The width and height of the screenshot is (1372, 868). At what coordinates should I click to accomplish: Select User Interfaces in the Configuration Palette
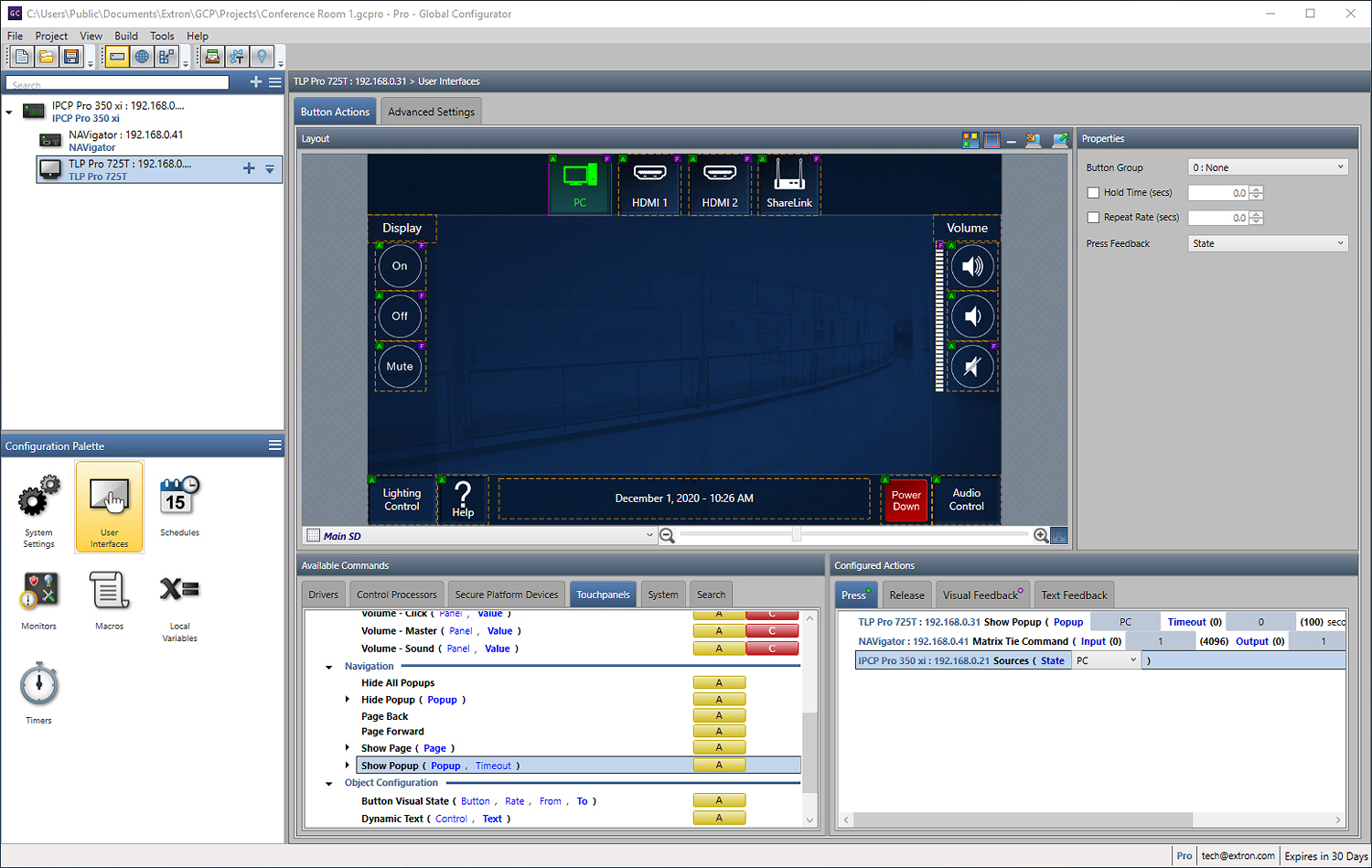tap(109, 509)
